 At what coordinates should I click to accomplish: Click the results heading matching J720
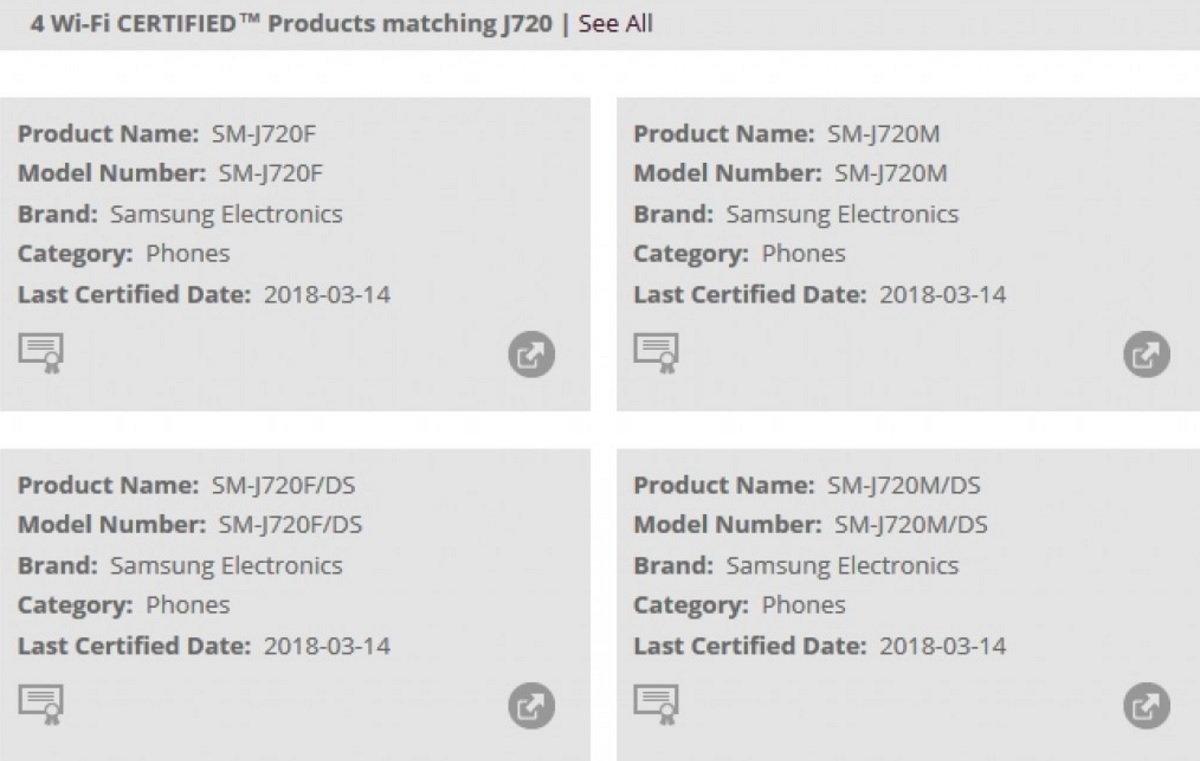pyautogui.click(x=291, y=23)
